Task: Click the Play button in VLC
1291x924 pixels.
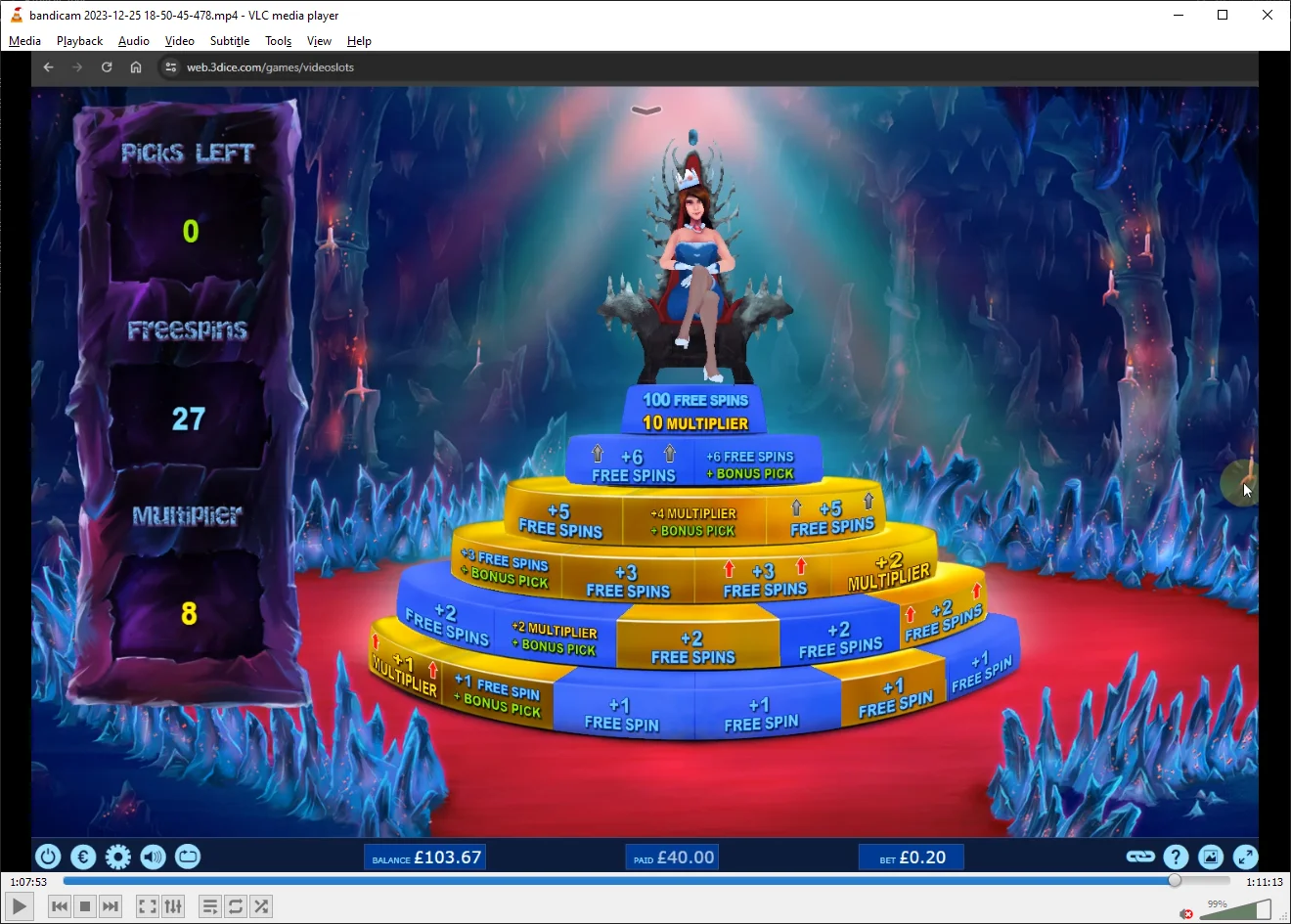Action: pyautogui.click(x=19, y=906)
